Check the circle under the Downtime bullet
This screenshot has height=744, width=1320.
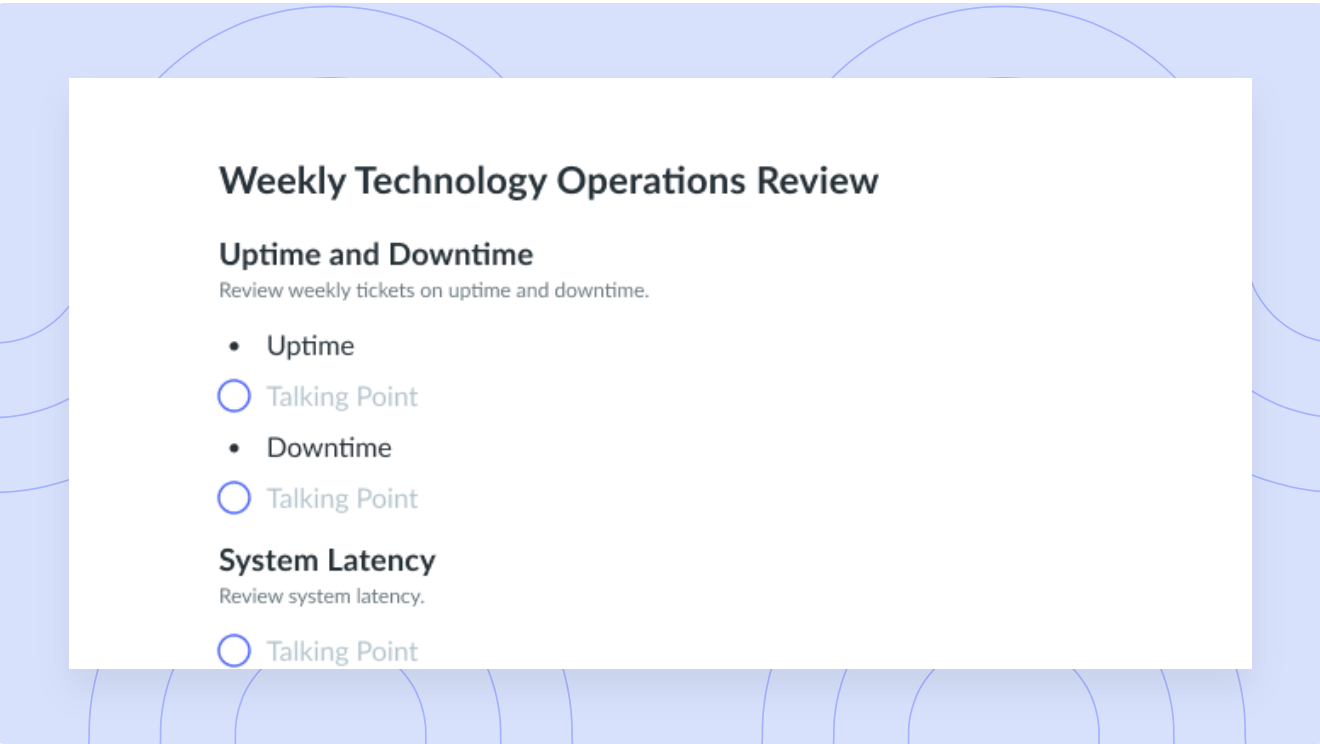(x=234, y=498)
